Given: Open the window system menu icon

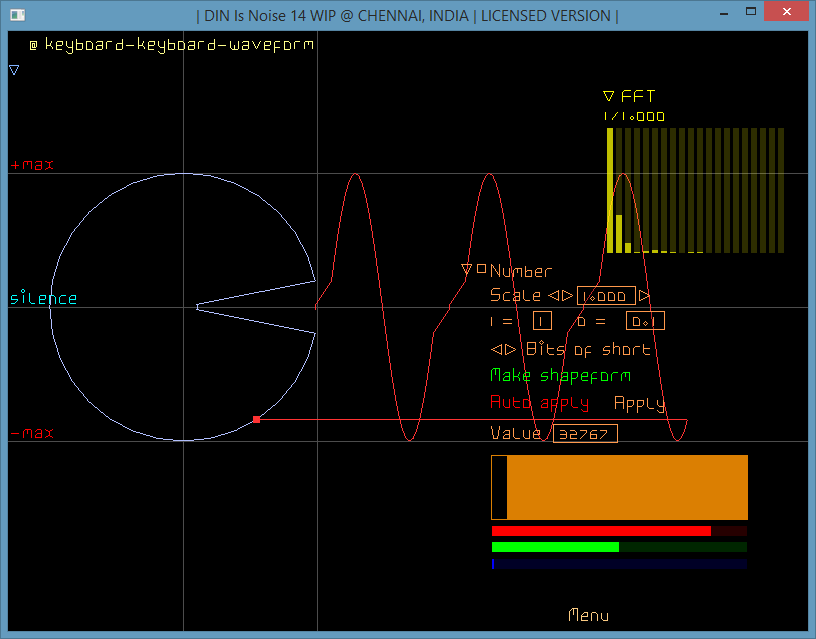Looking at the screenshot, I should click(17, 15).
